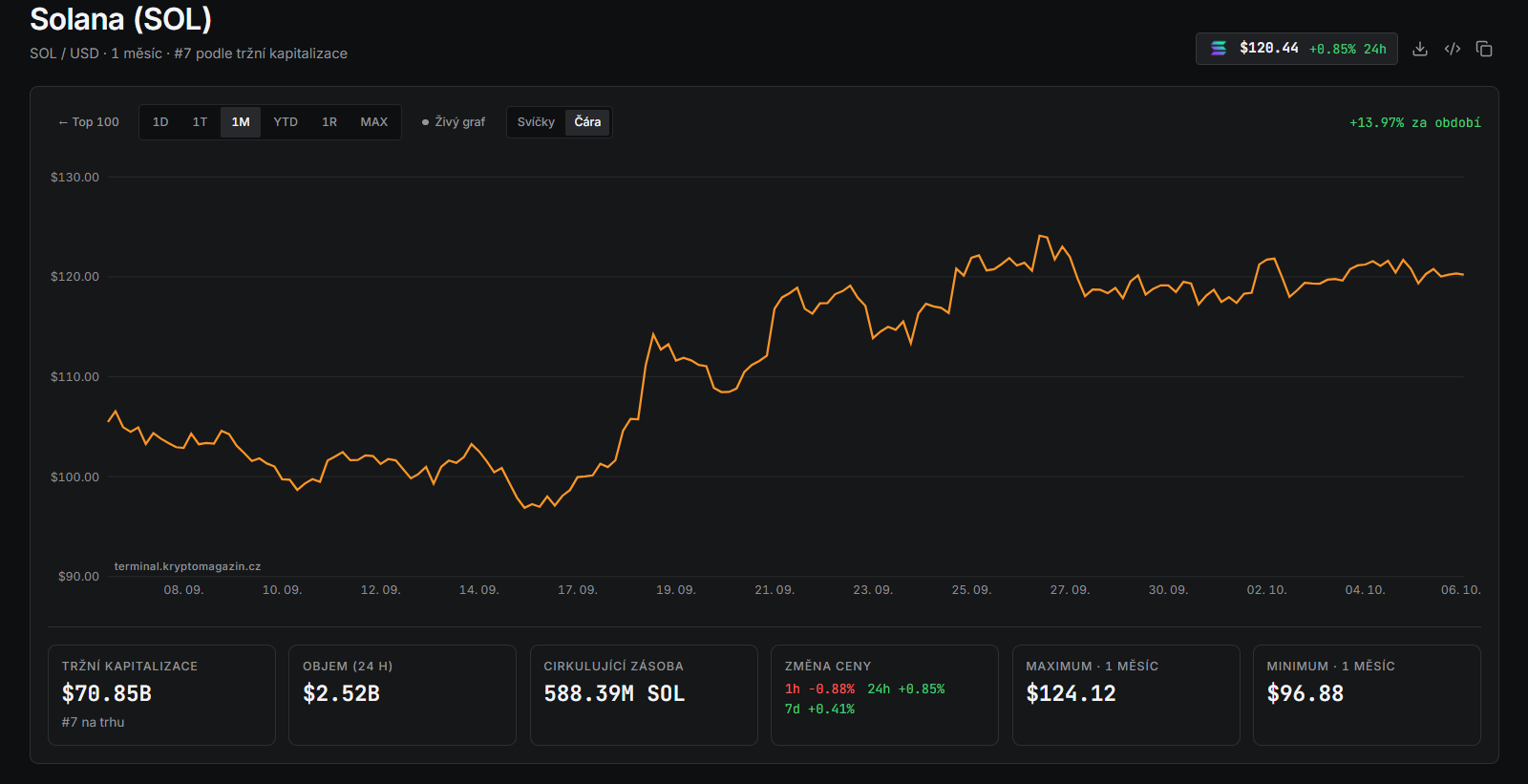Toggle the Živý graf live indicator
This screenshot has width=1528, height=784.
click(x=454, y=122)
